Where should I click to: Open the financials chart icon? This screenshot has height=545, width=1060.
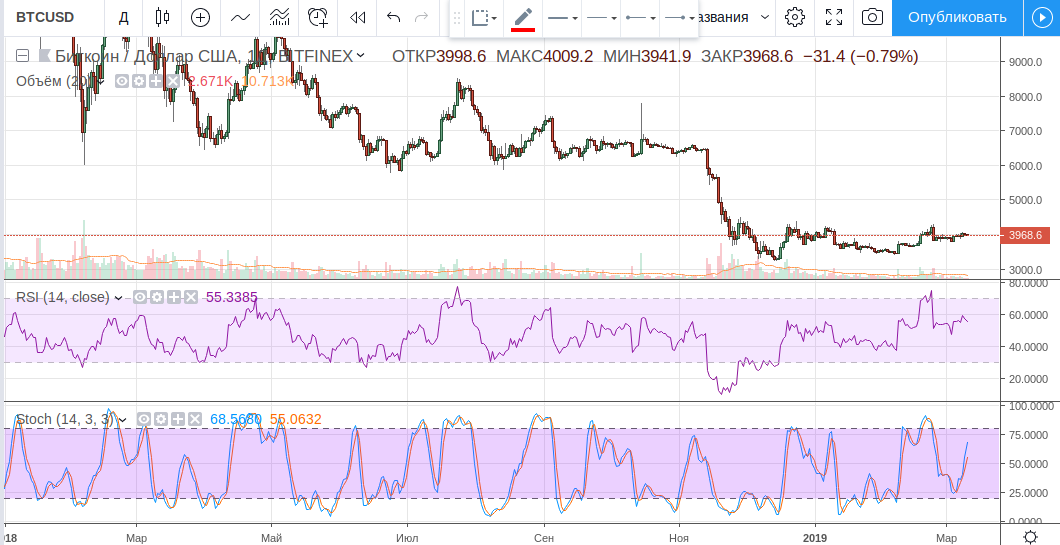tap(280, 17)
